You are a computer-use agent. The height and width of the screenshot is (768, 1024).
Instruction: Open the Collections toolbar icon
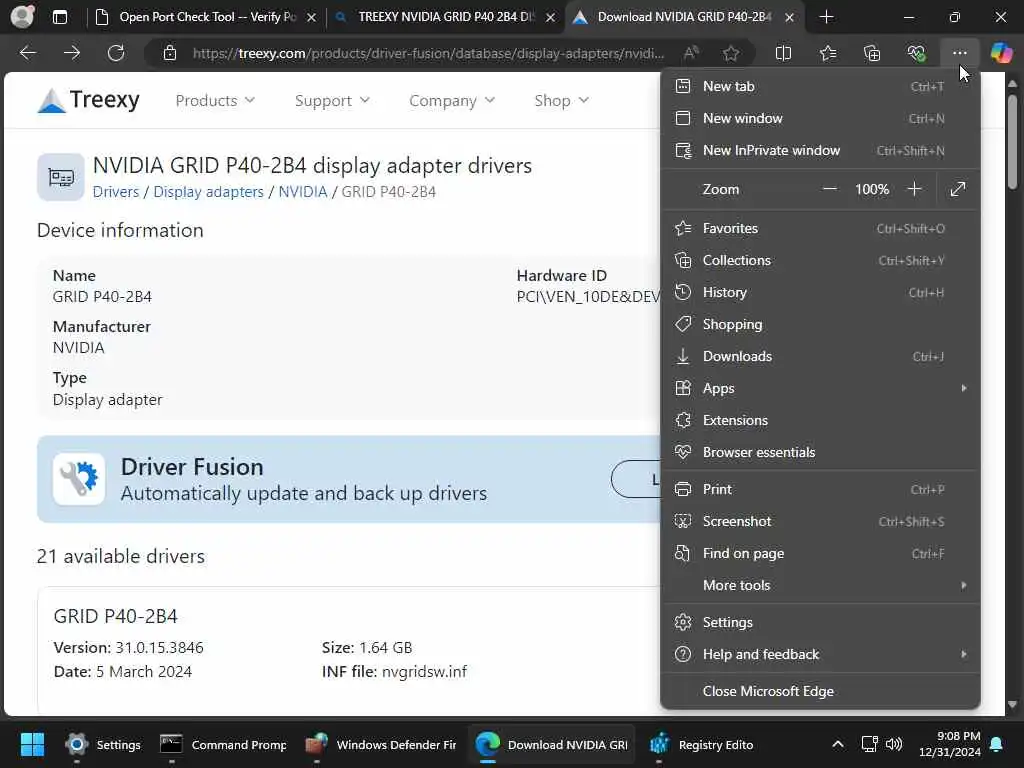[872, 53]
